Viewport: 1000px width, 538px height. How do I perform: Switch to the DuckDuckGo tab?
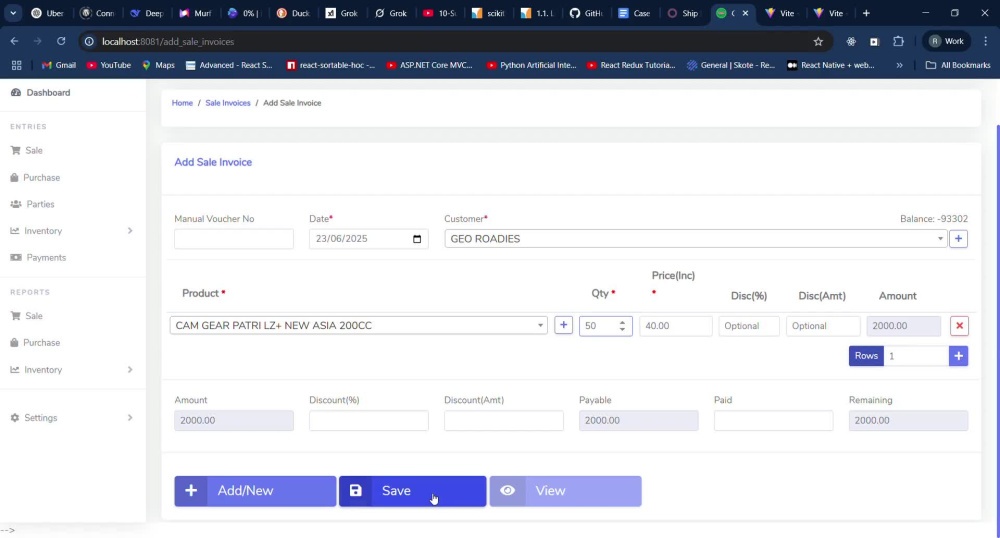293,13
